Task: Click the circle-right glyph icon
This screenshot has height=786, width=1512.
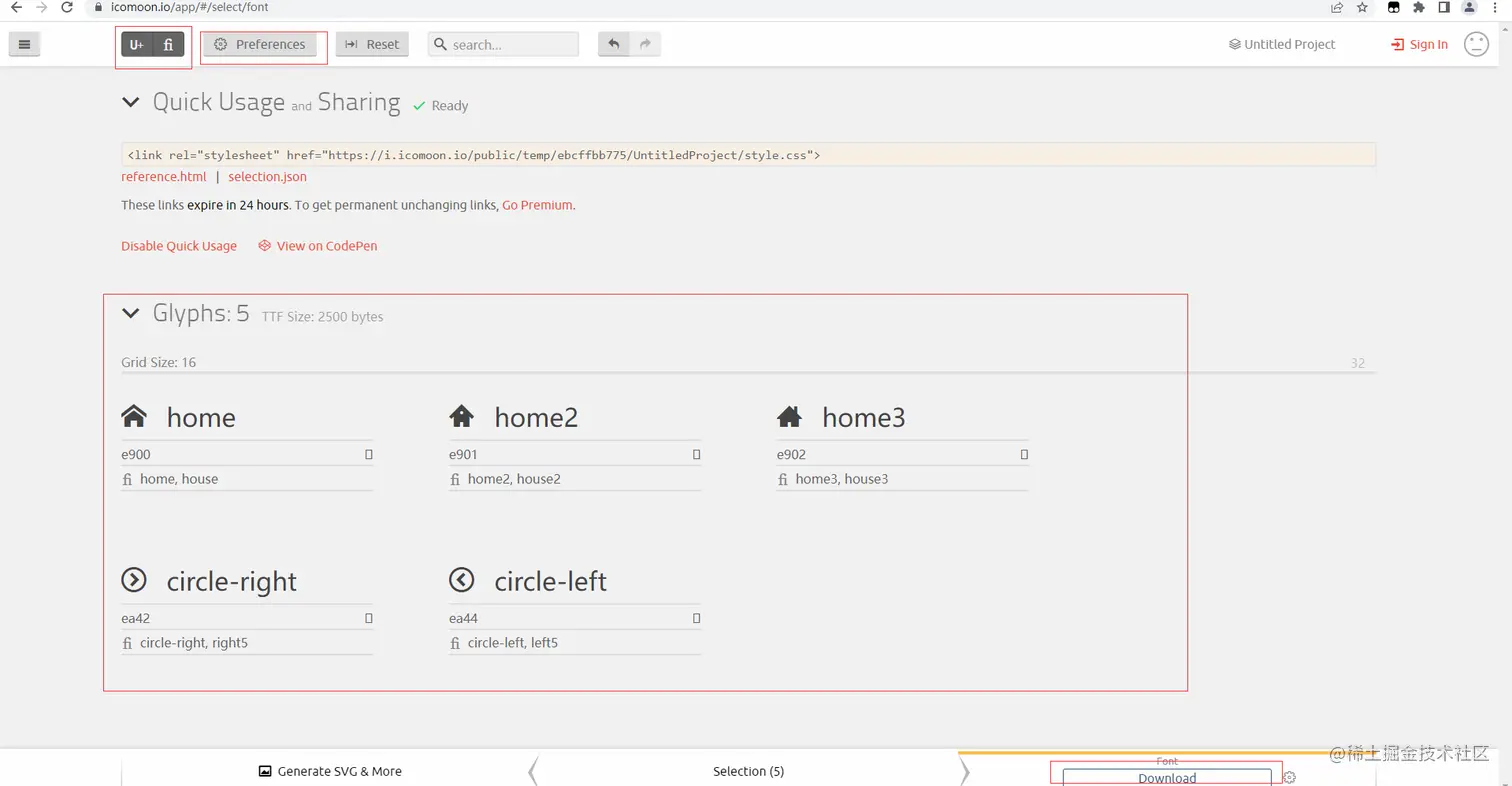Action: [x=134, y=580]
